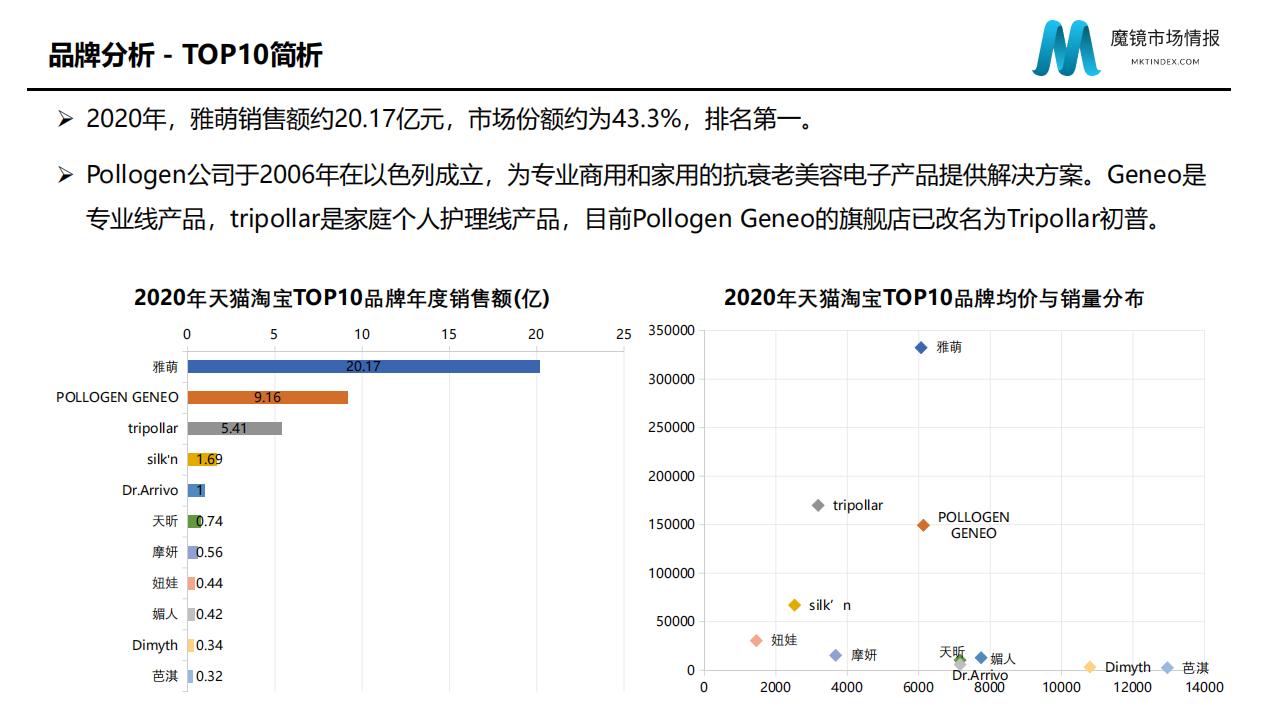Select the slide title 品牌分析 - TOP10简析

tap(185, 54)
